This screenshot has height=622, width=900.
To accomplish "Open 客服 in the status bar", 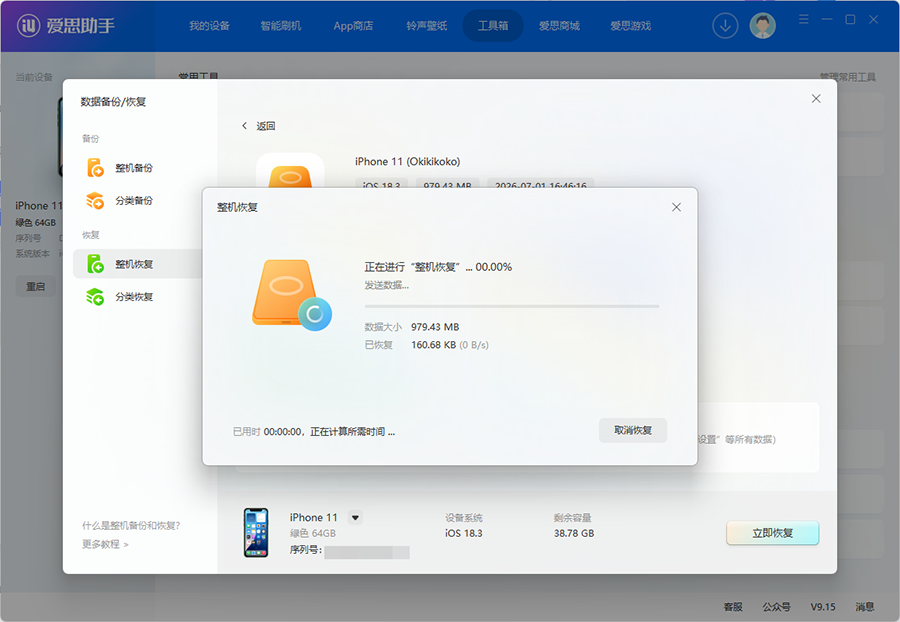I will tap(733, 607).
